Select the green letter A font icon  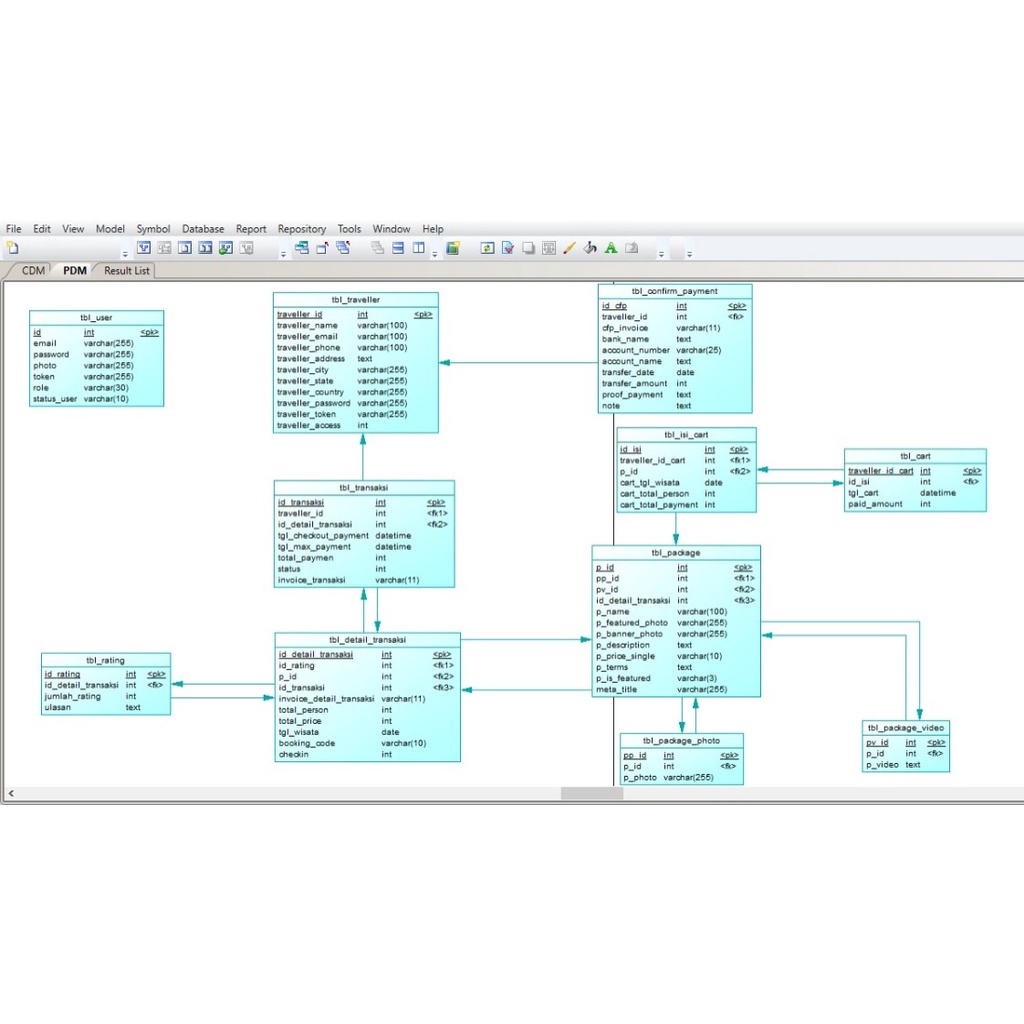click(x=610, y=247)
